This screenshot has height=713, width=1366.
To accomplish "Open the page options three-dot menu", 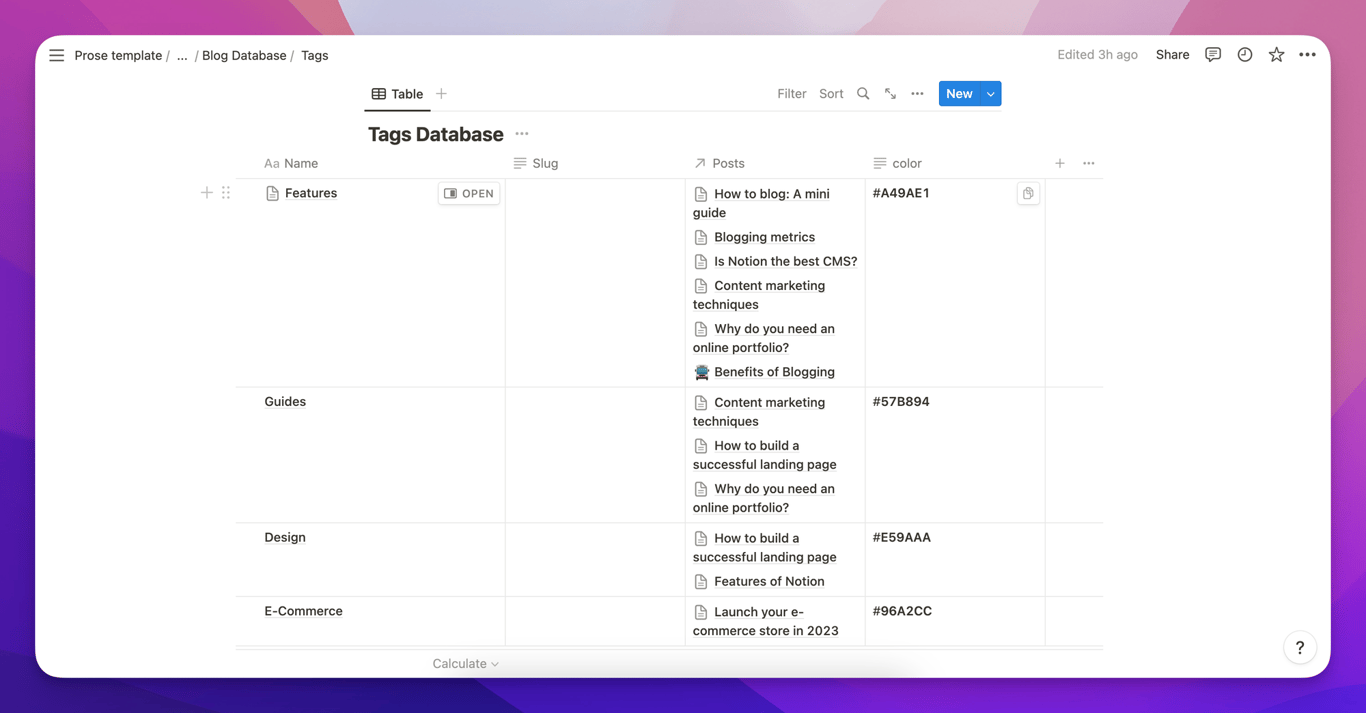I will pos(1307,55).
